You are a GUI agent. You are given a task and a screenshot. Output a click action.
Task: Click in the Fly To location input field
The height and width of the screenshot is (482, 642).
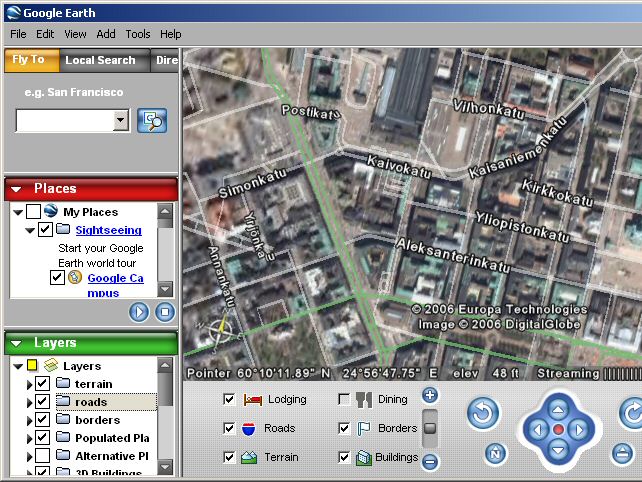click(64, 120)
